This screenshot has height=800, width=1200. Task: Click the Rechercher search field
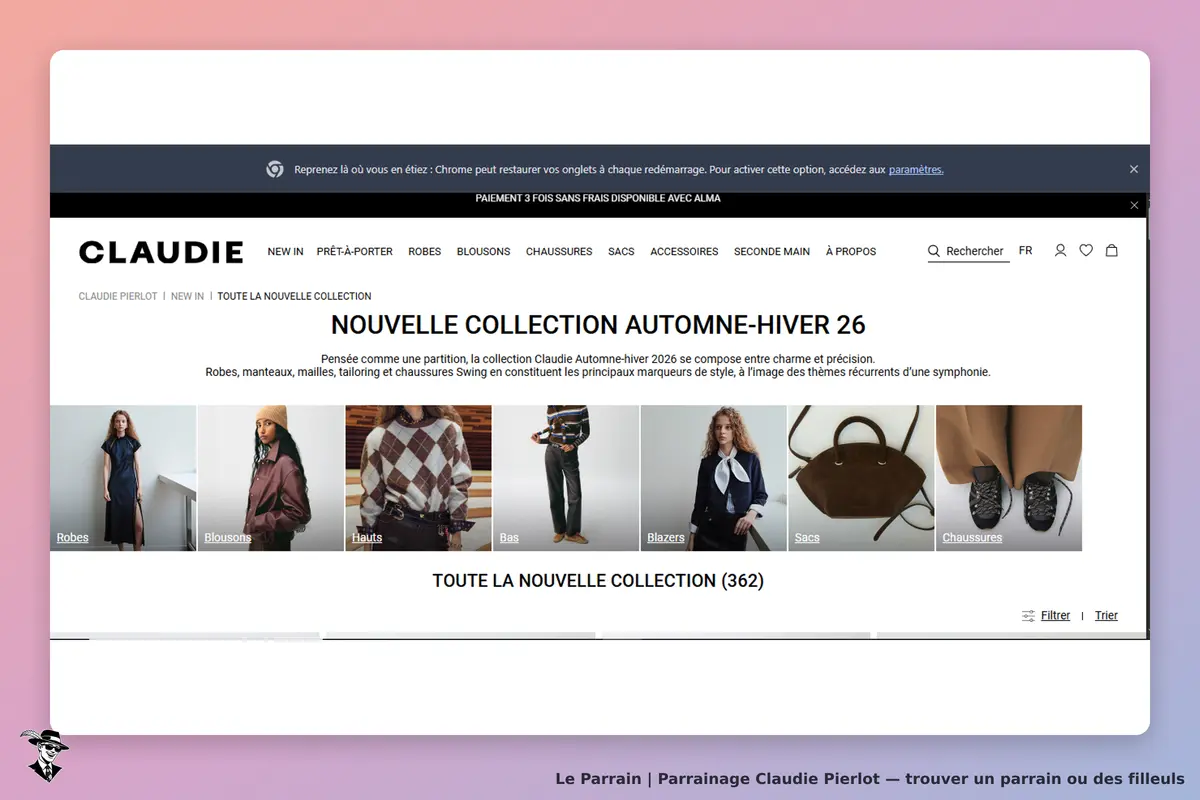click(x=968, y=251)
